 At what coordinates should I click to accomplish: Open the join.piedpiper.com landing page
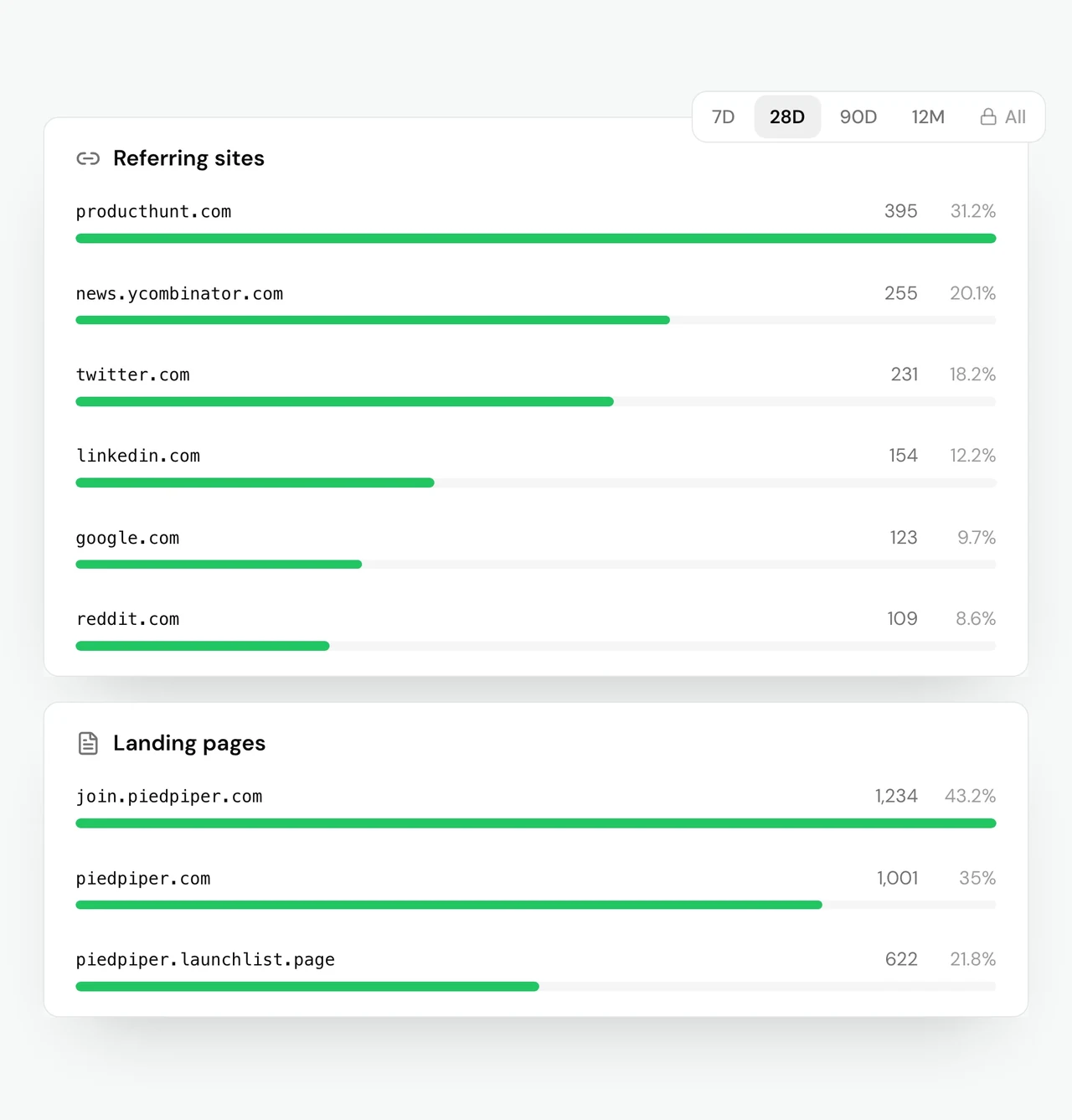[x=536, y=806]
